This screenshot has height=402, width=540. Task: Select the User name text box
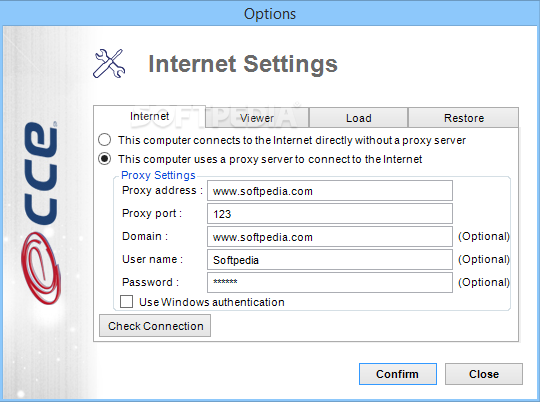[x=330, y=259]
